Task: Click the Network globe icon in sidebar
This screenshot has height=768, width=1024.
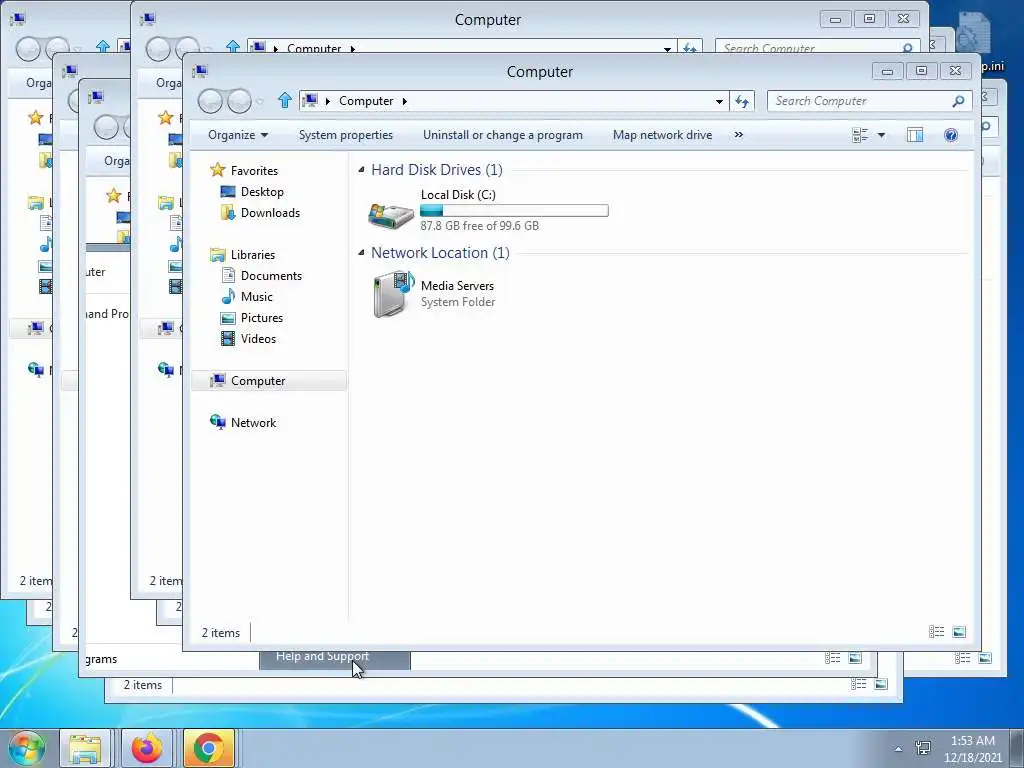Action: coord(217,423)
